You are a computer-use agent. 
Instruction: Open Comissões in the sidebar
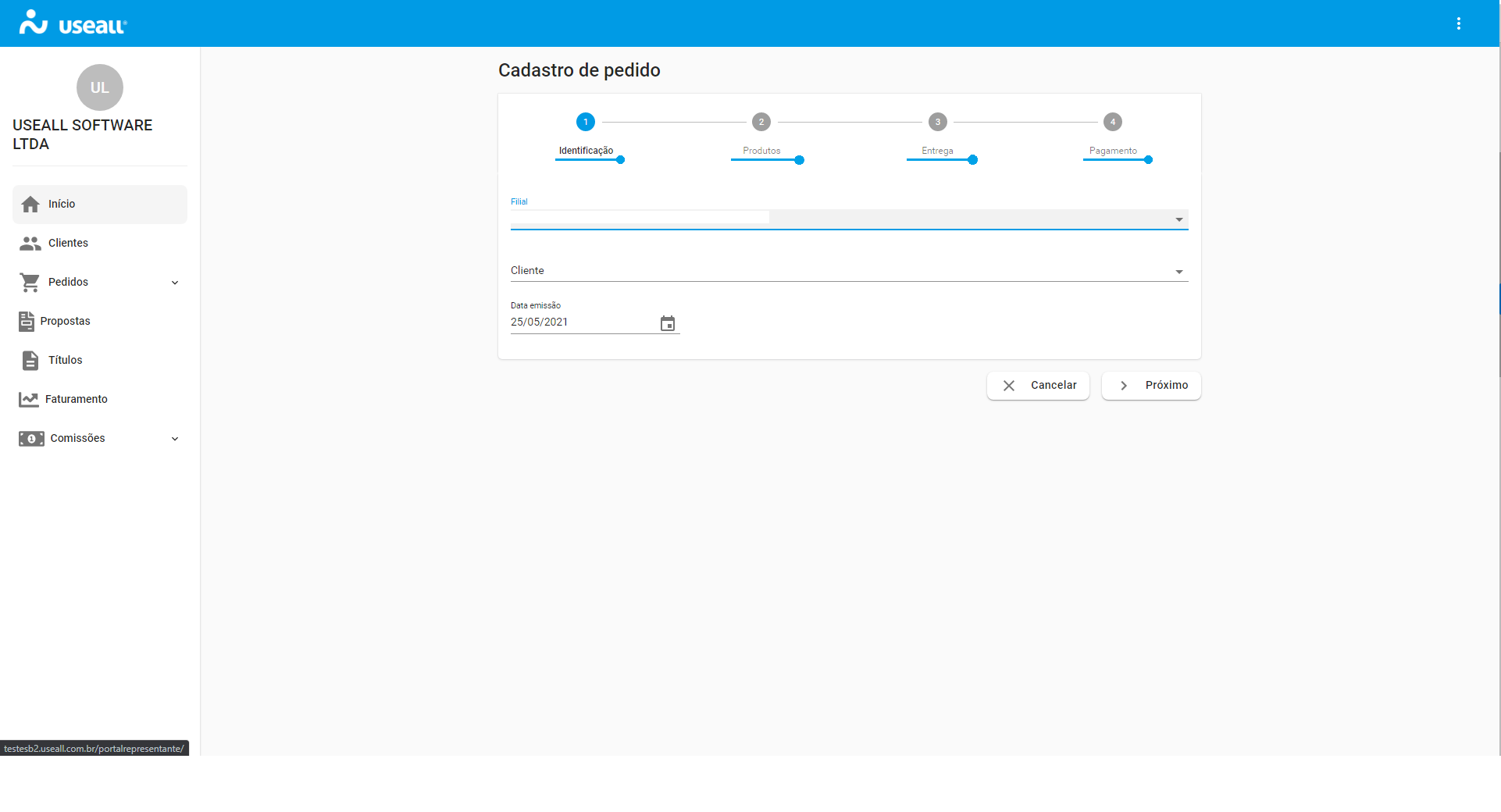pyautogui.click(x=100, y=439)
